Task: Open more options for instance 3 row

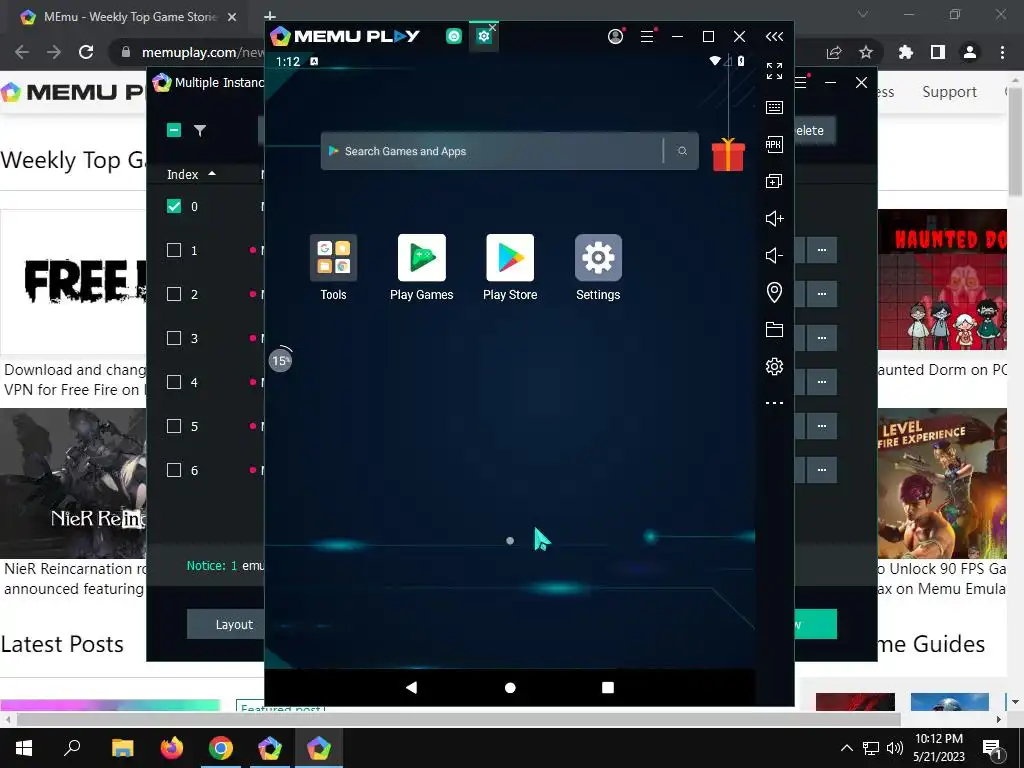Action: [x=822, y=338]
